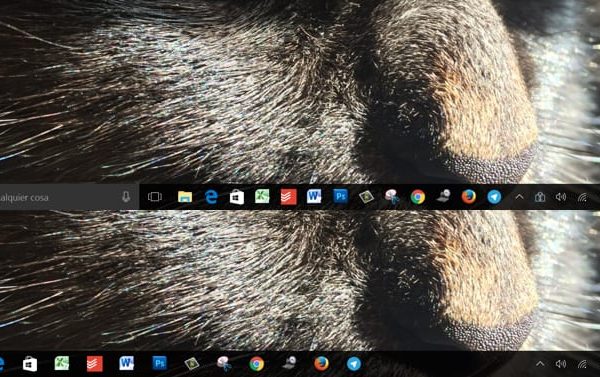Open Telegram from the upper taskbar
Viewport: 600px width, 377px height.
coord(494,197)
